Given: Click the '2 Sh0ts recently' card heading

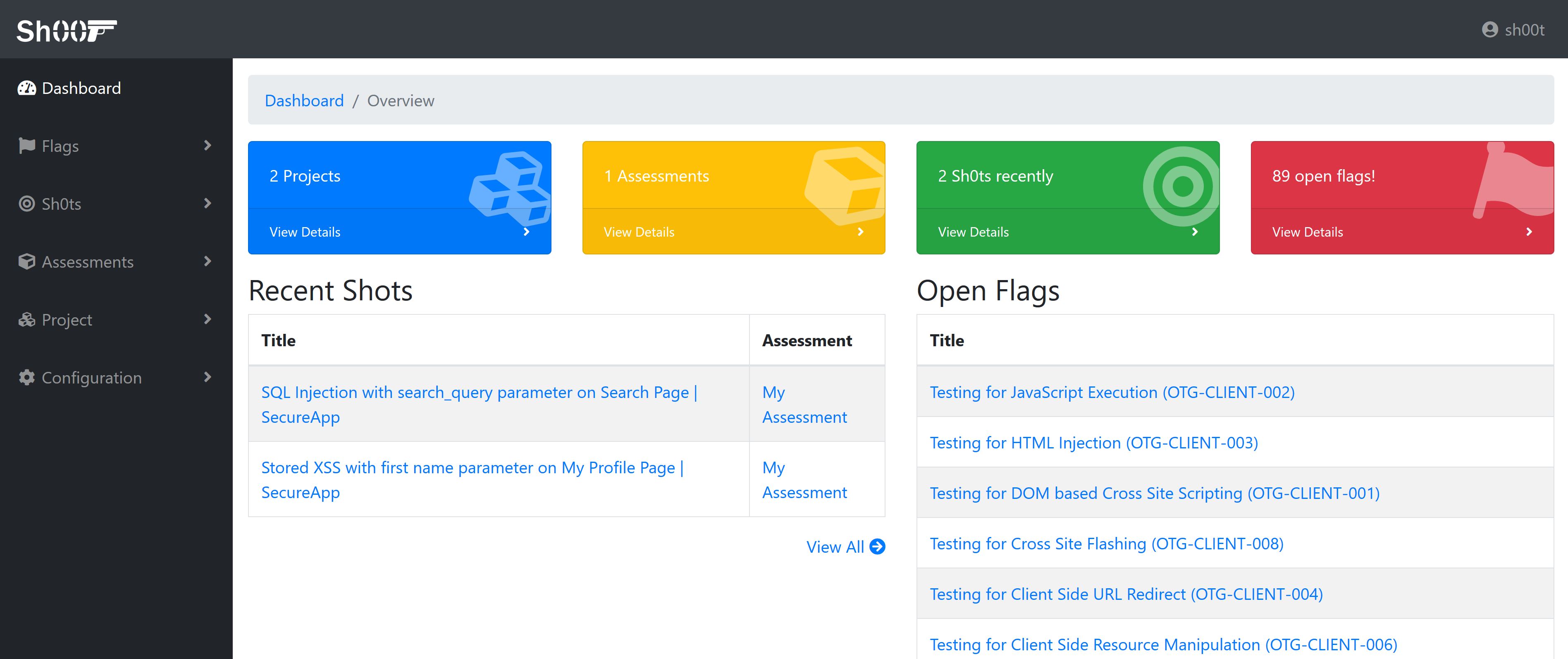Looking at the screenshot, I should coord(995,176).
